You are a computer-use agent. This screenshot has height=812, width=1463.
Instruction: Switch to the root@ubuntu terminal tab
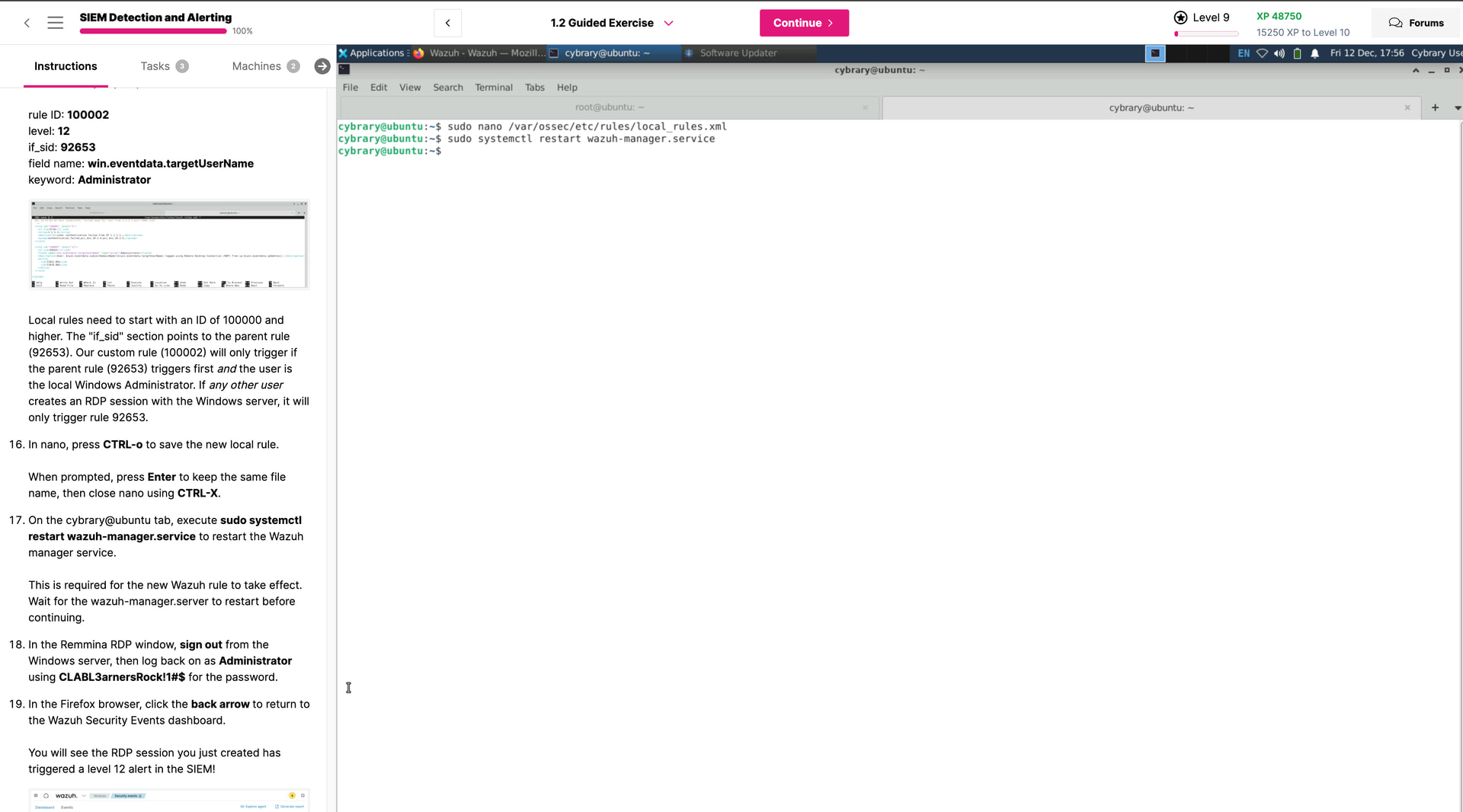[609, 107]
